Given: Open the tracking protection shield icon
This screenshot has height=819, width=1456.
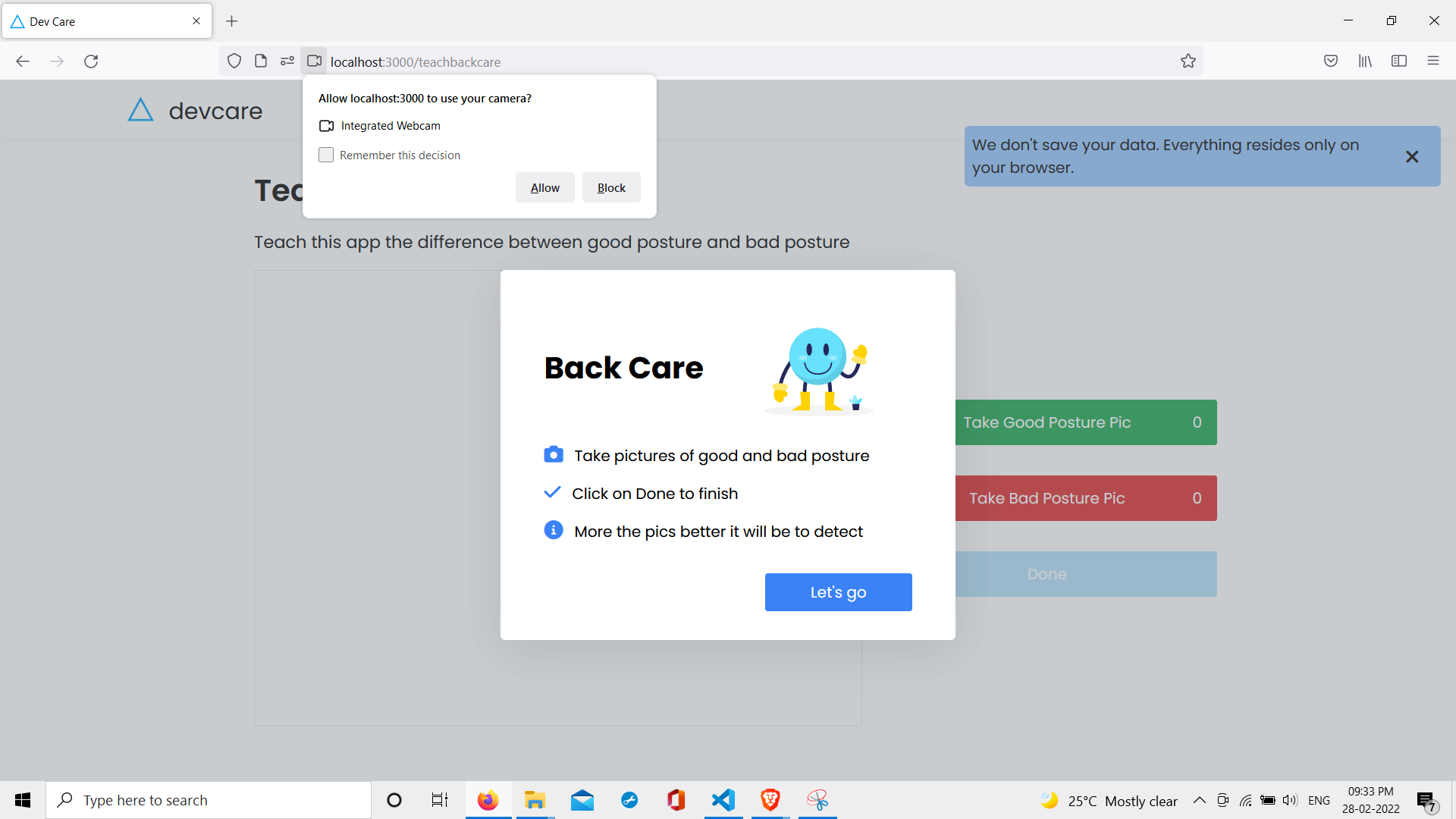Looking at the screenshot, I should [x=234, y=61].
